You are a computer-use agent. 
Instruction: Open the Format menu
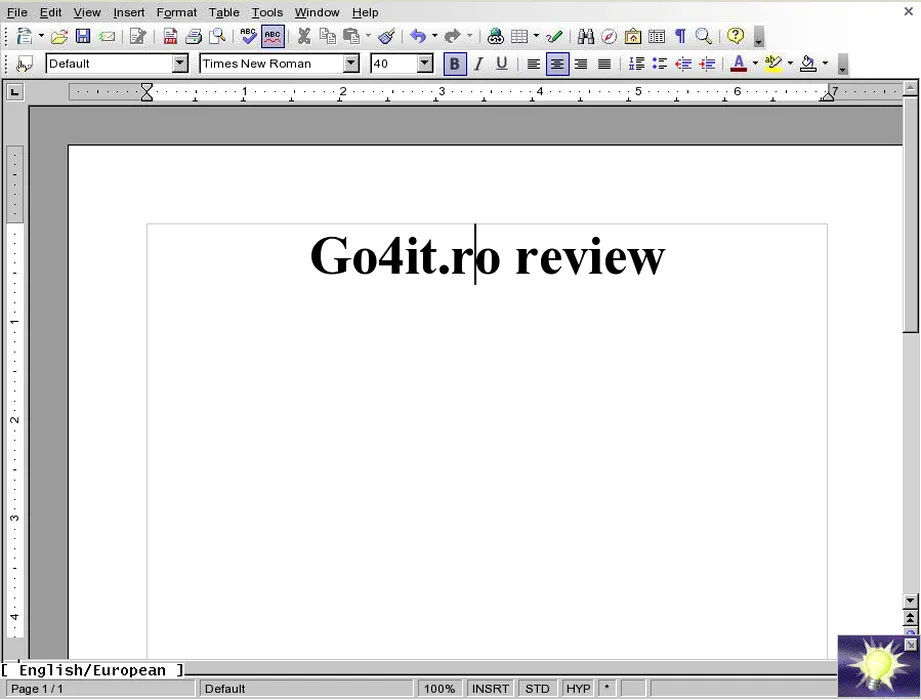coord(176,13)
